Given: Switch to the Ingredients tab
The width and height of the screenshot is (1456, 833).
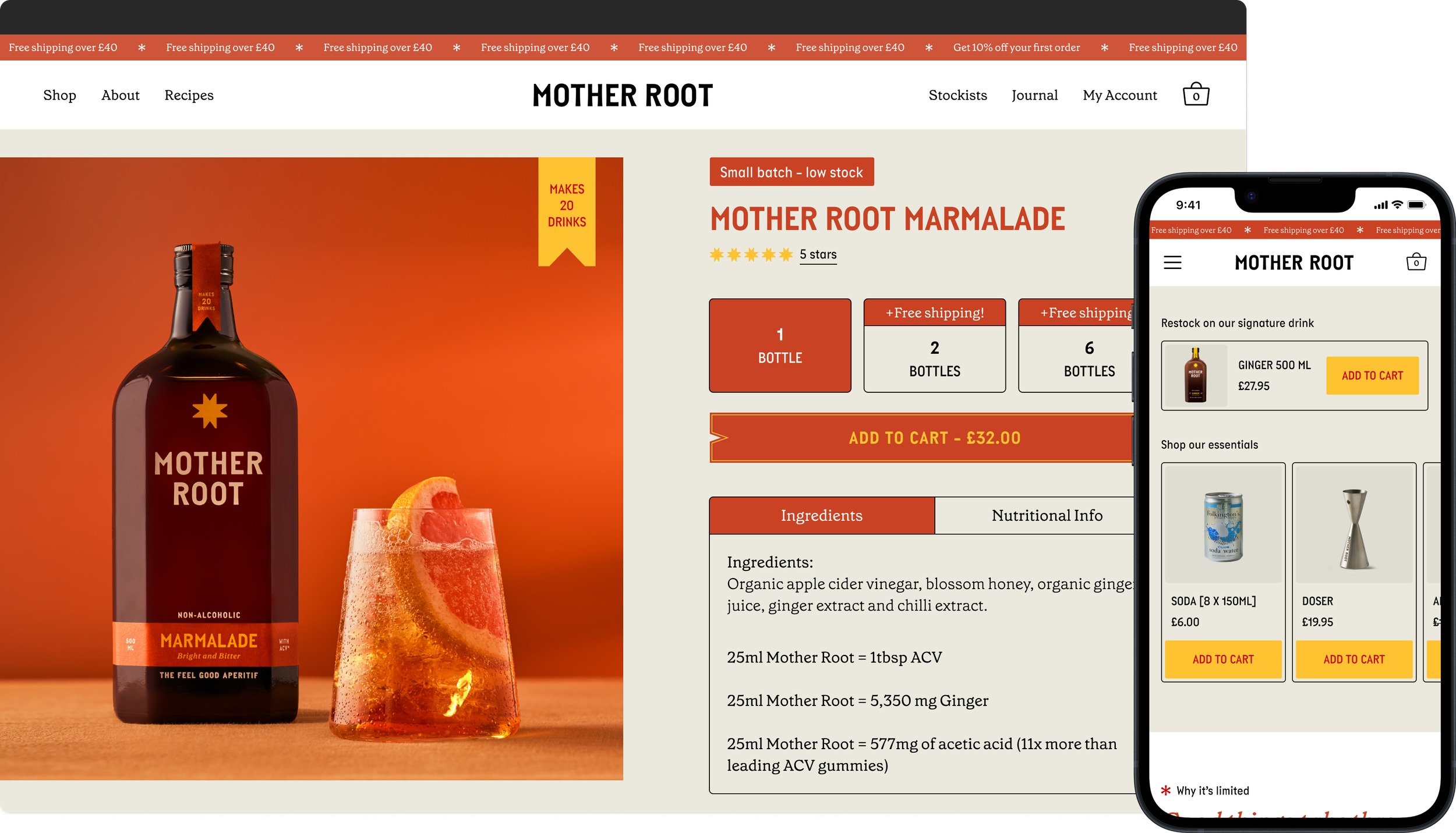Looking at the screenshot, I should [x=822, y=515].
